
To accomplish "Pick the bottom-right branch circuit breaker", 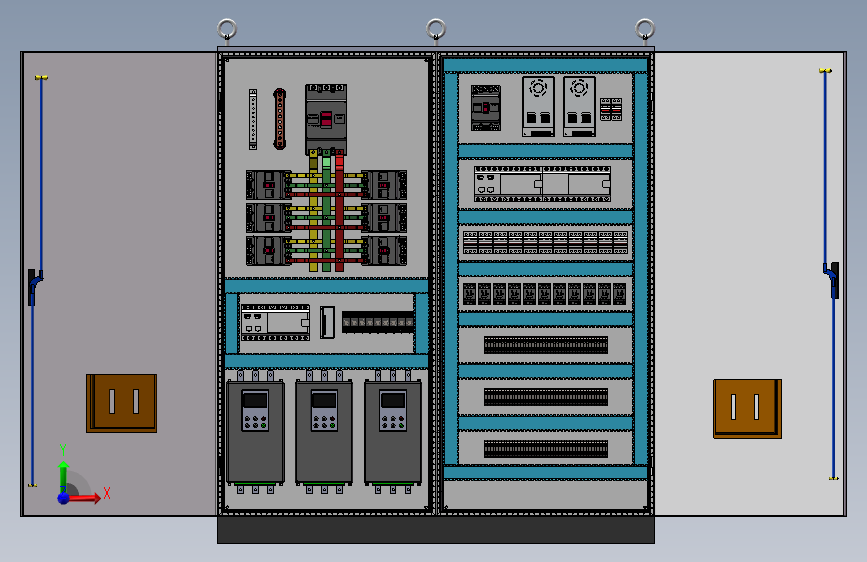I will [384, 251].
